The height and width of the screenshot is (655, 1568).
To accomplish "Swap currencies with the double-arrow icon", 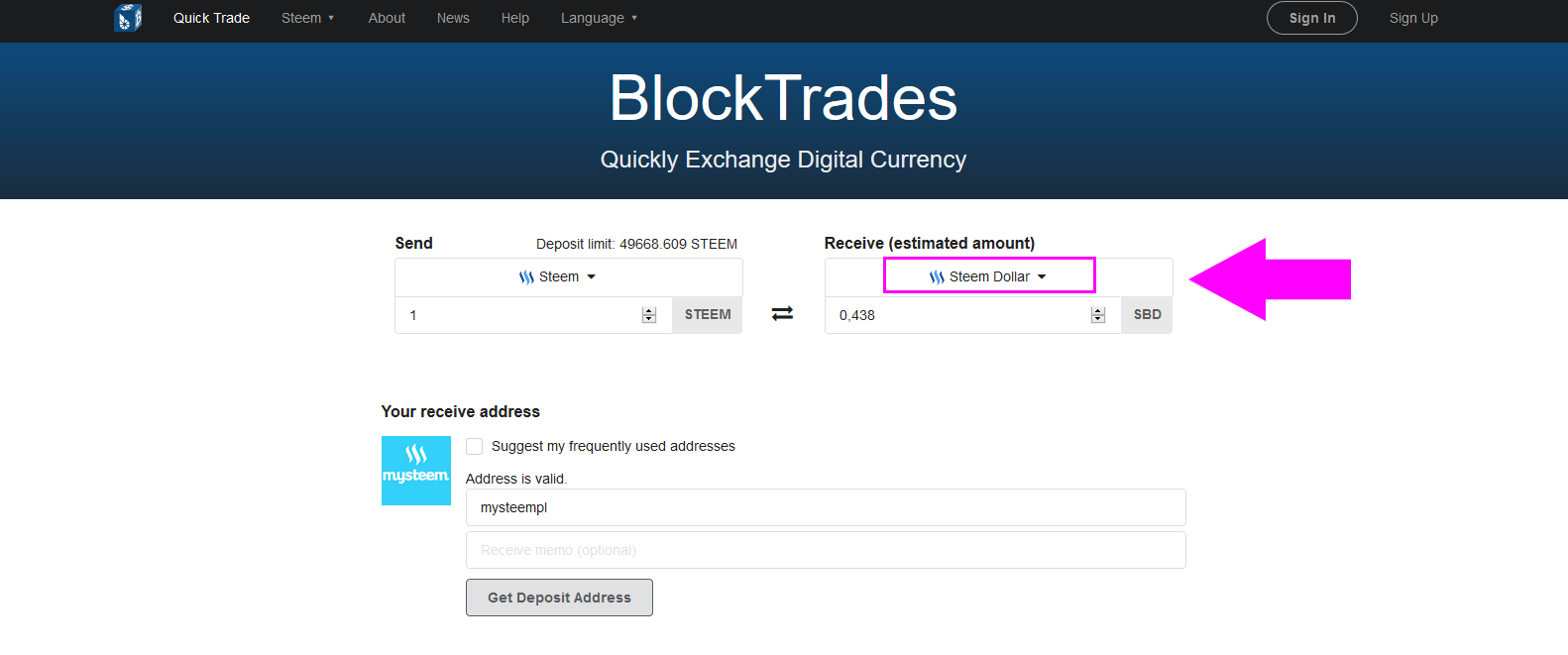I will [x=782, y=313].
